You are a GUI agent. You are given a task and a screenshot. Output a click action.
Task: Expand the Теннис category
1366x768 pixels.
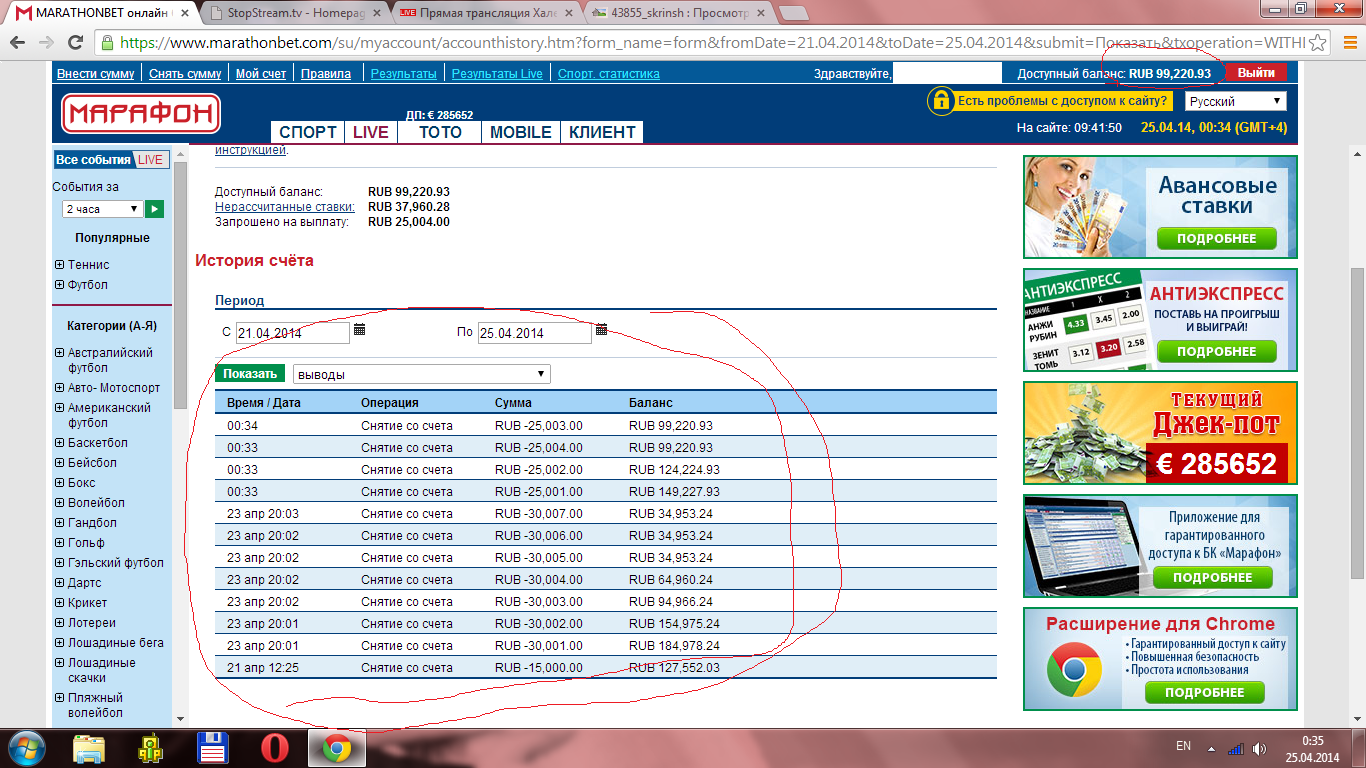pos(60,265)
